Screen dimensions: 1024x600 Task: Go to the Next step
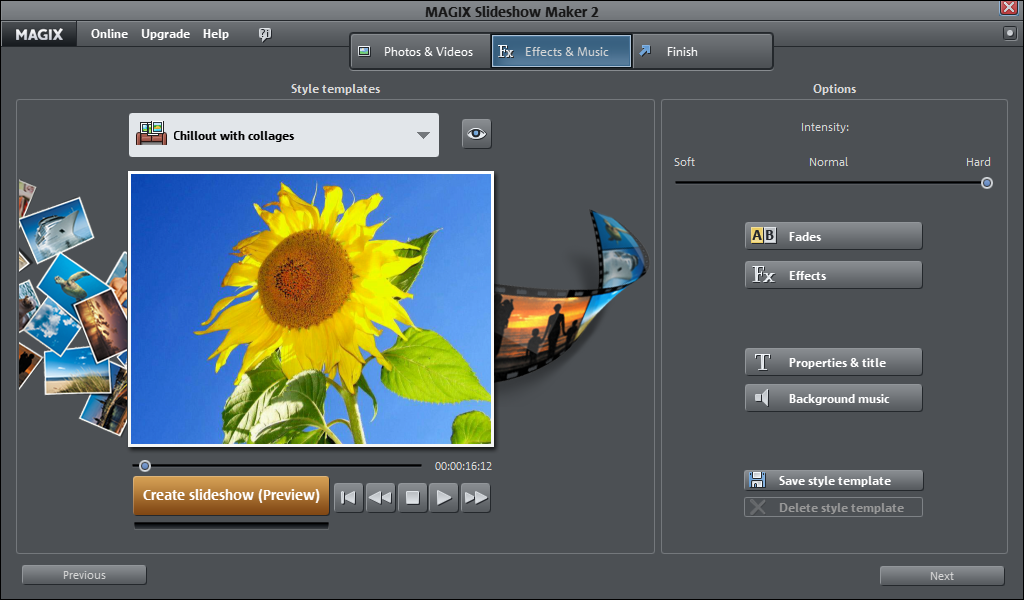(942, 576)
